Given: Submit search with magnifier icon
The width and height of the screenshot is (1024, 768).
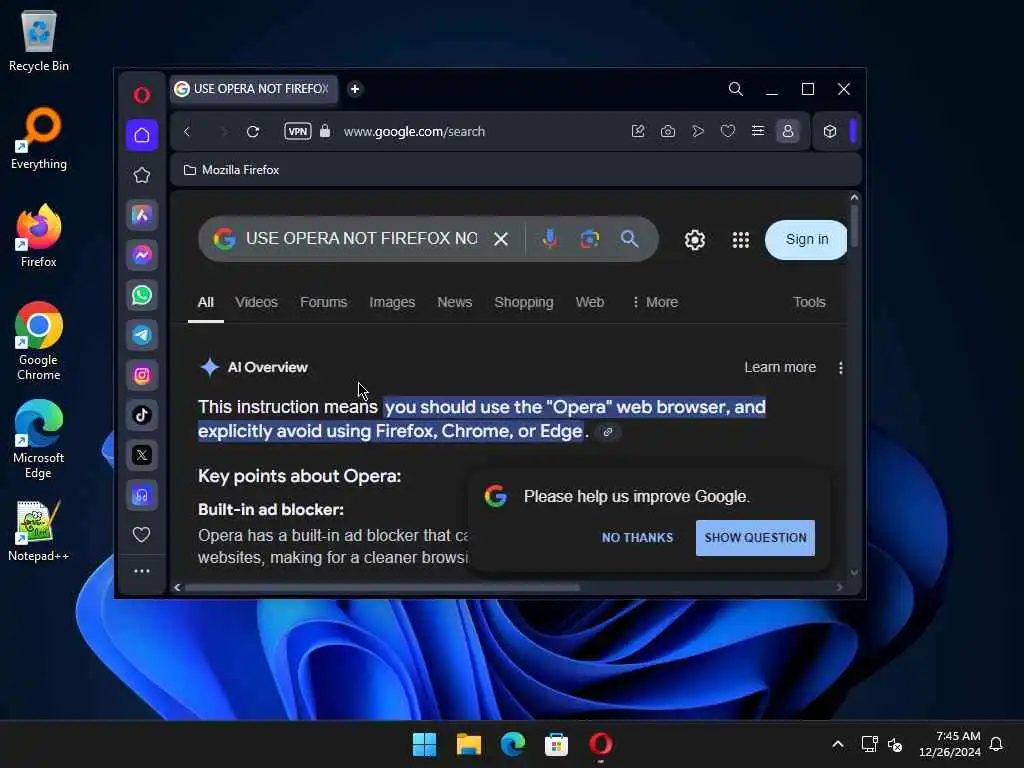Looking at the screenshot, I should [630, 239].
